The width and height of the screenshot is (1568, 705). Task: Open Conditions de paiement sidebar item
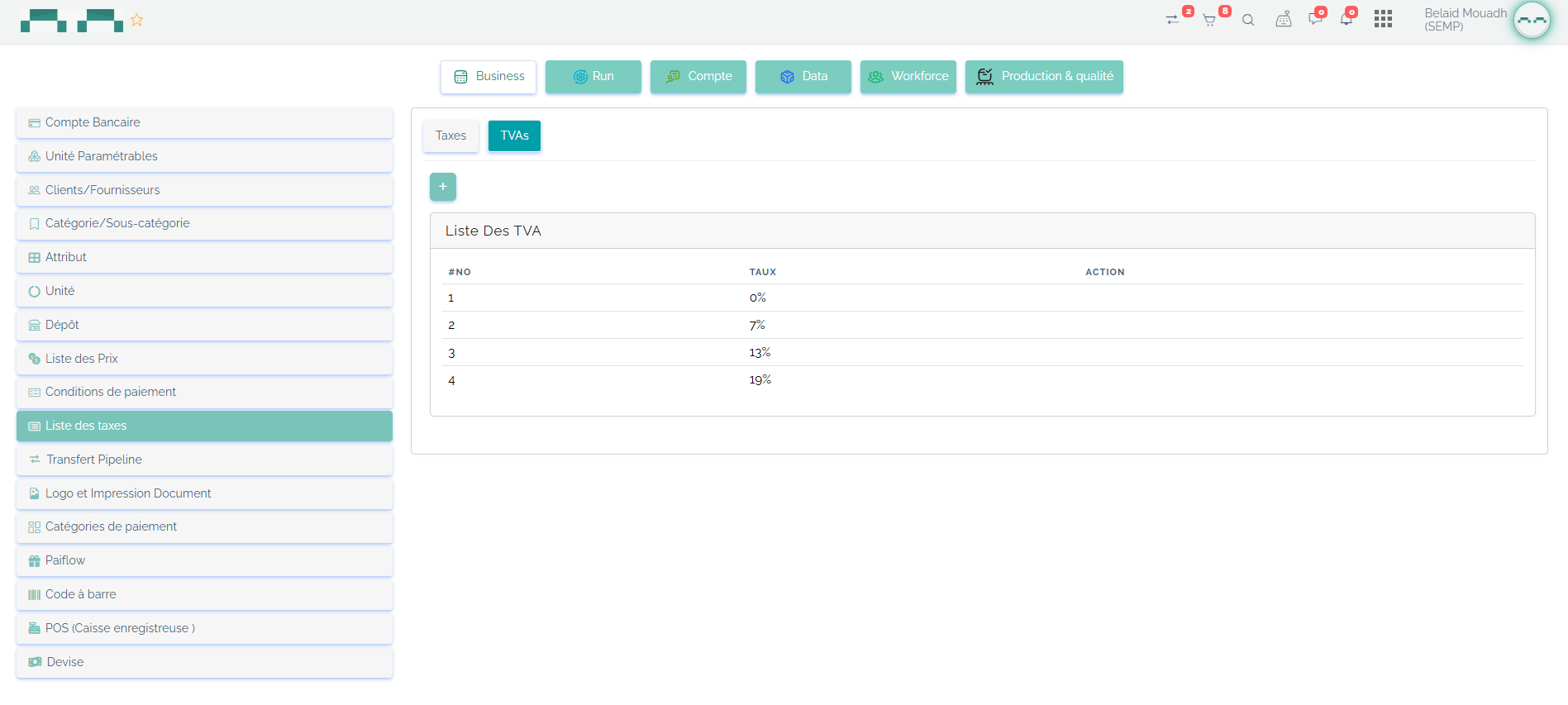[204, 393]
